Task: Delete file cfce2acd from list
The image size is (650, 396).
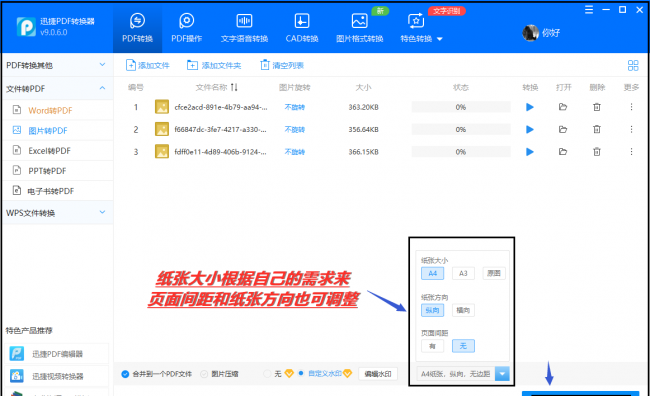Action: pos(597,107)
